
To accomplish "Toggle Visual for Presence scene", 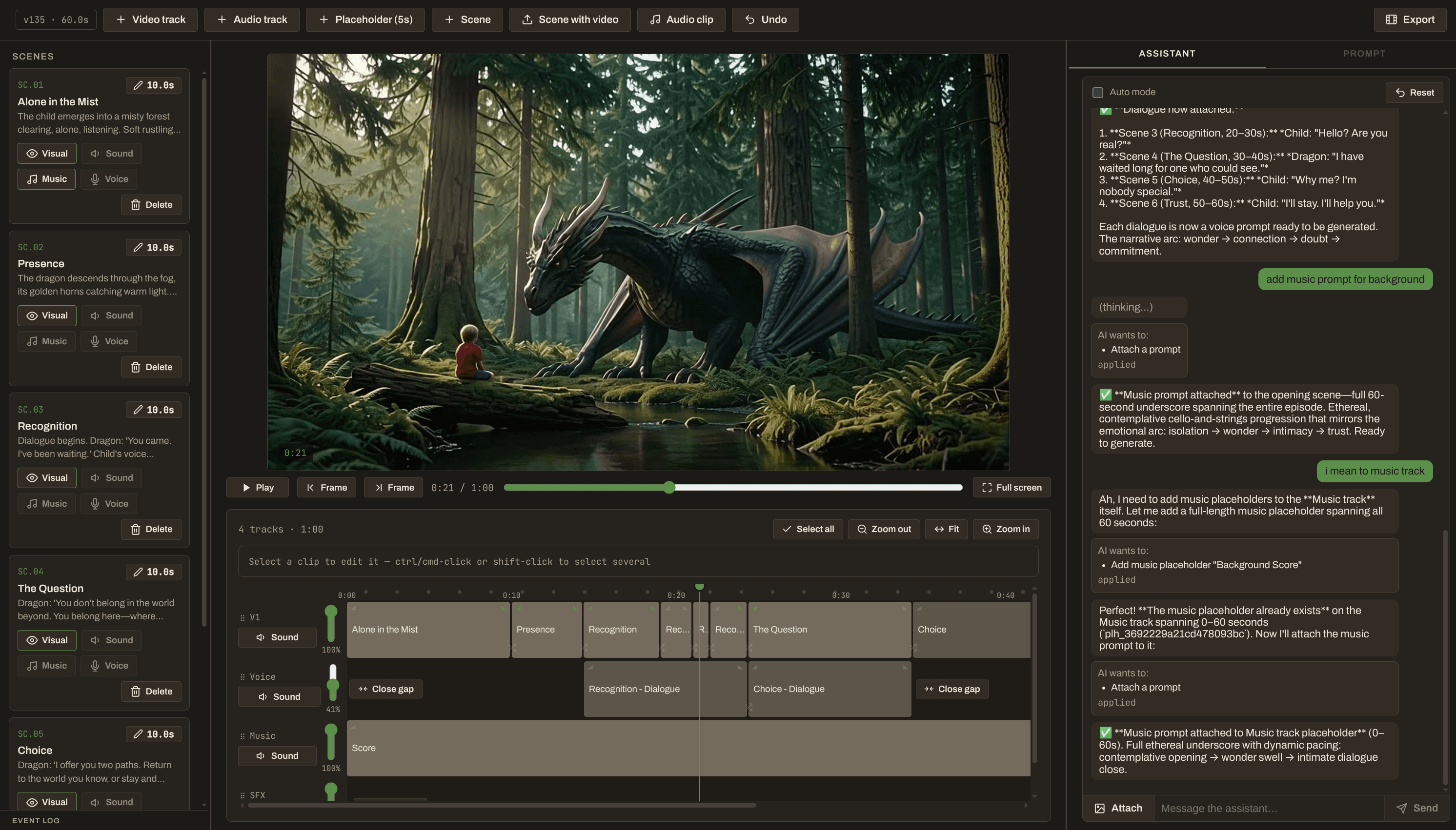I will point(47,315).
